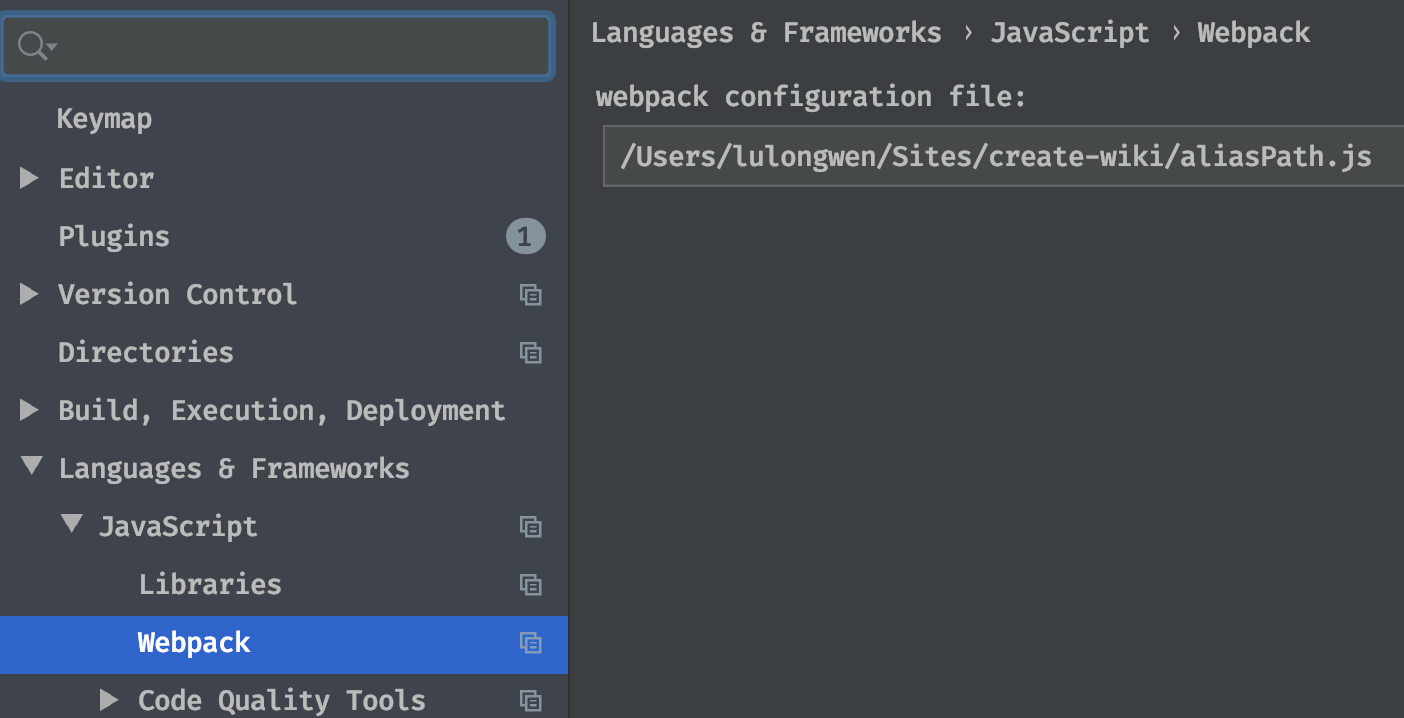
Task: Expand Build, Execution, Deployment section
Action: tap(29, 410)
